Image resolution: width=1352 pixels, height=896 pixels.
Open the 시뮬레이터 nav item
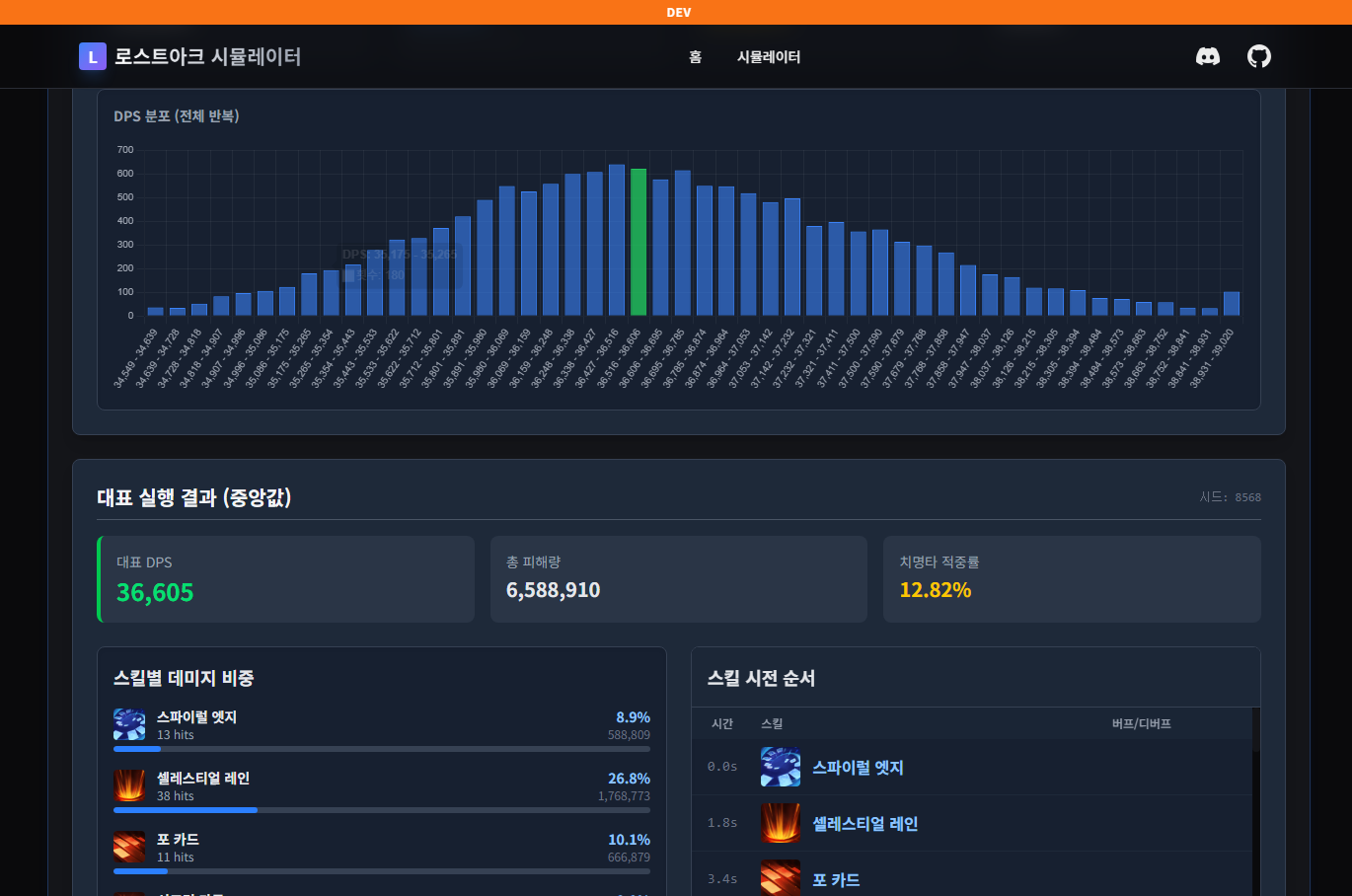pos(769,57)
